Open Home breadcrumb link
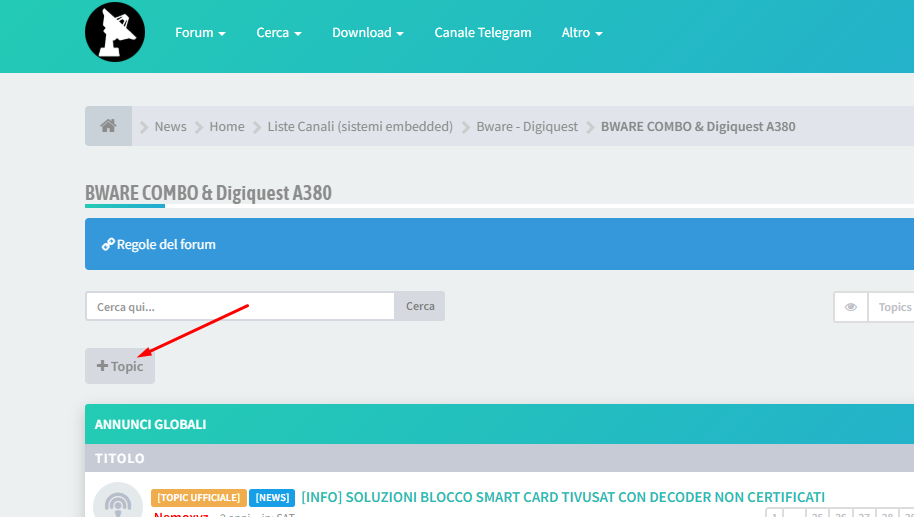The image size is (914, 517). [x=227, y=126]
